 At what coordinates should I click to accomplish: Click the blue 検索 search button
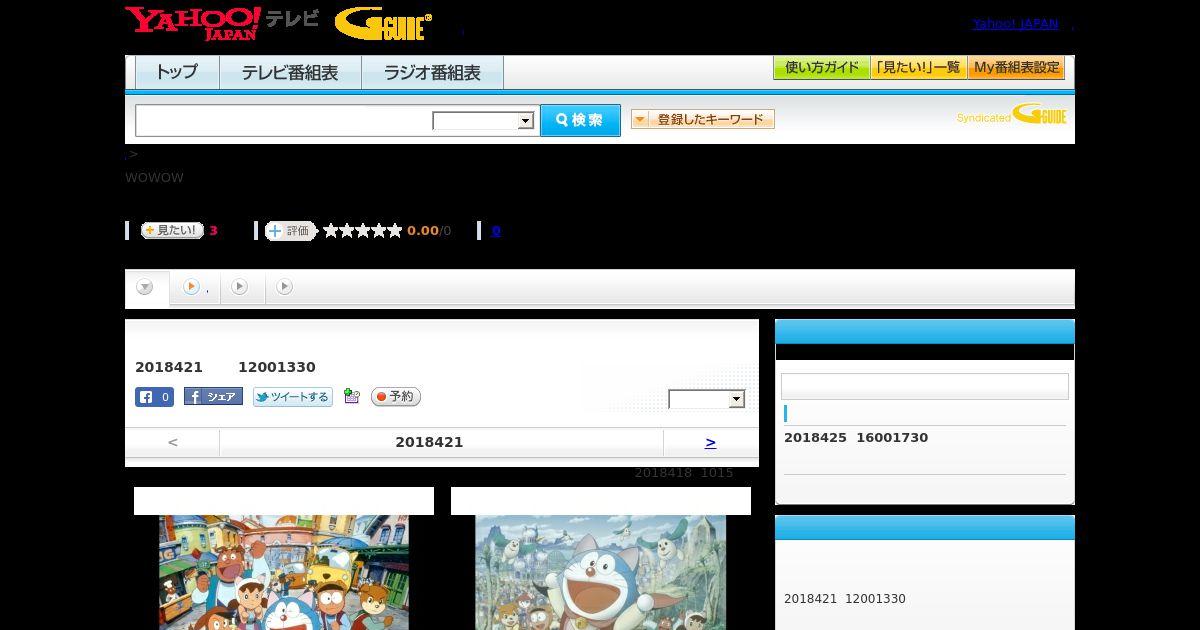580,120
